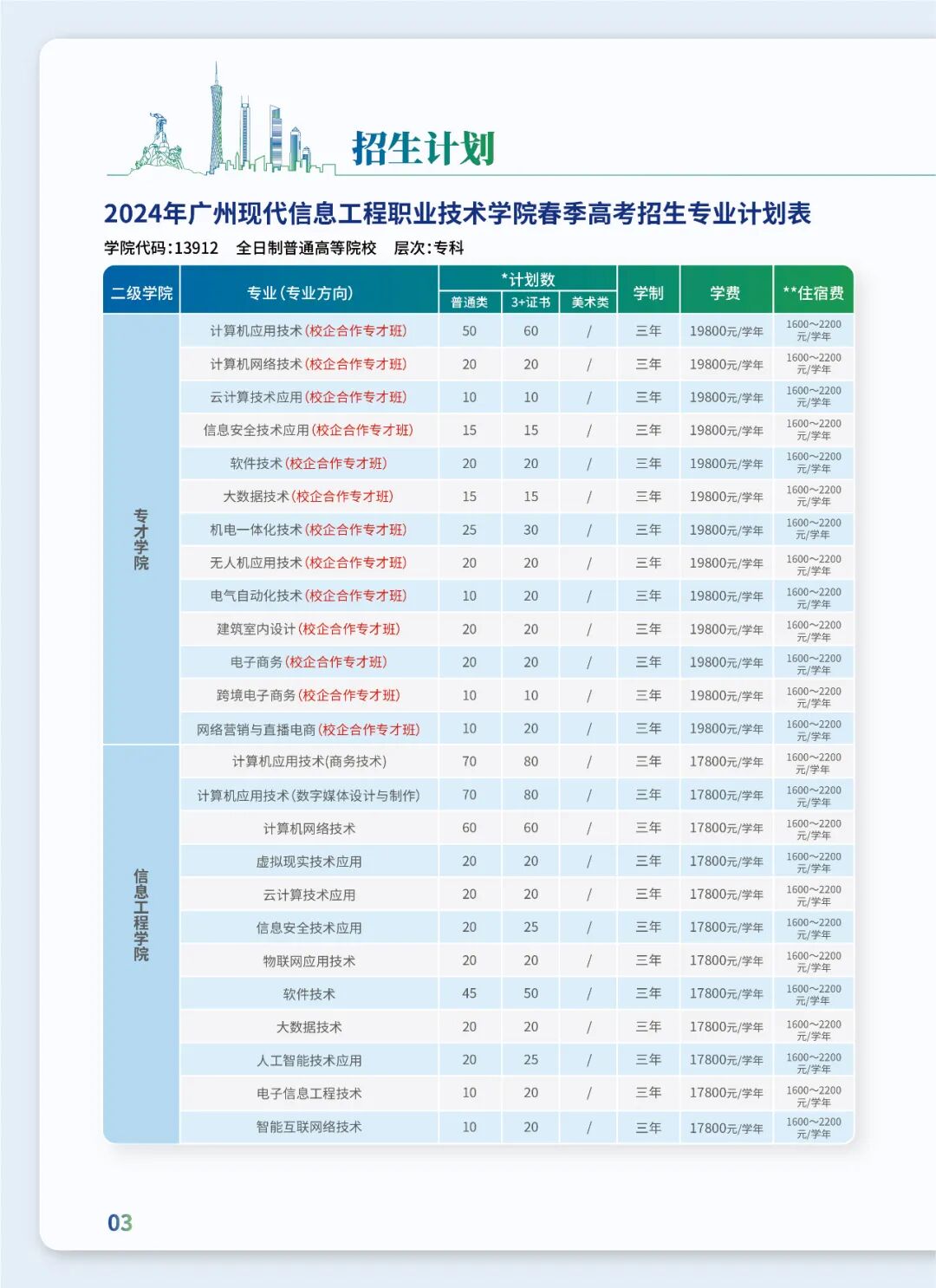Click the 学费 column header
The image size is (936, 1288).
726,294
